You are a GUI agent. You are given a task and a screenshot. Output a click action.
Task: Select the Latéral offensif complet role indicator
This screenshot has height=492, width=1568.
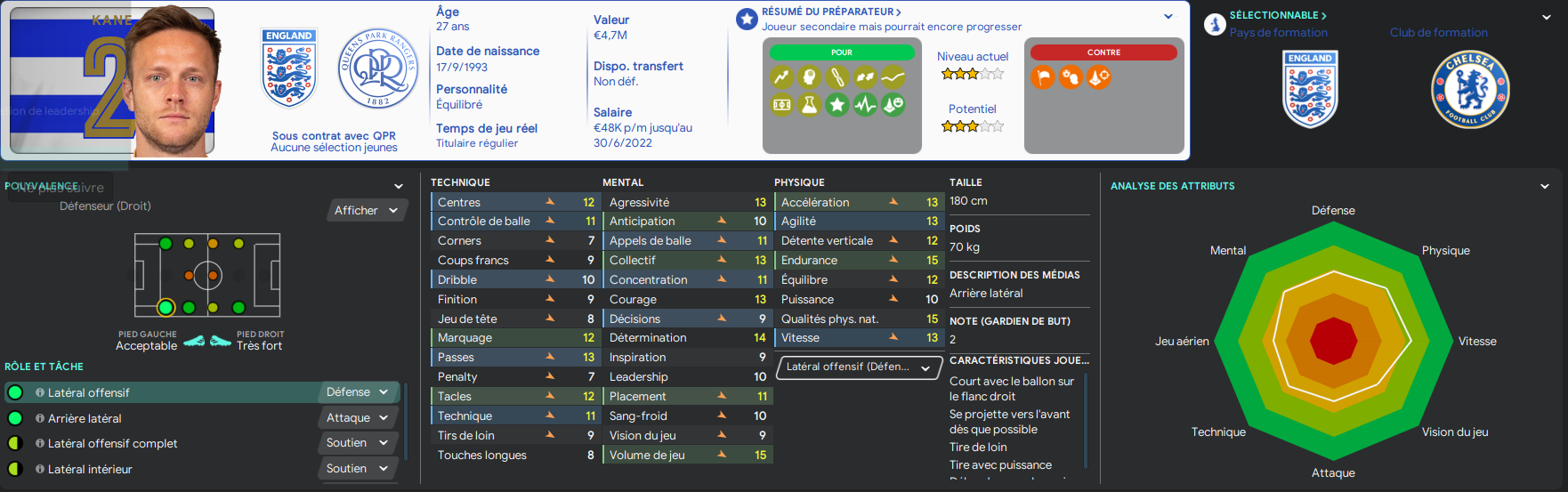click(x=15, y=443)
